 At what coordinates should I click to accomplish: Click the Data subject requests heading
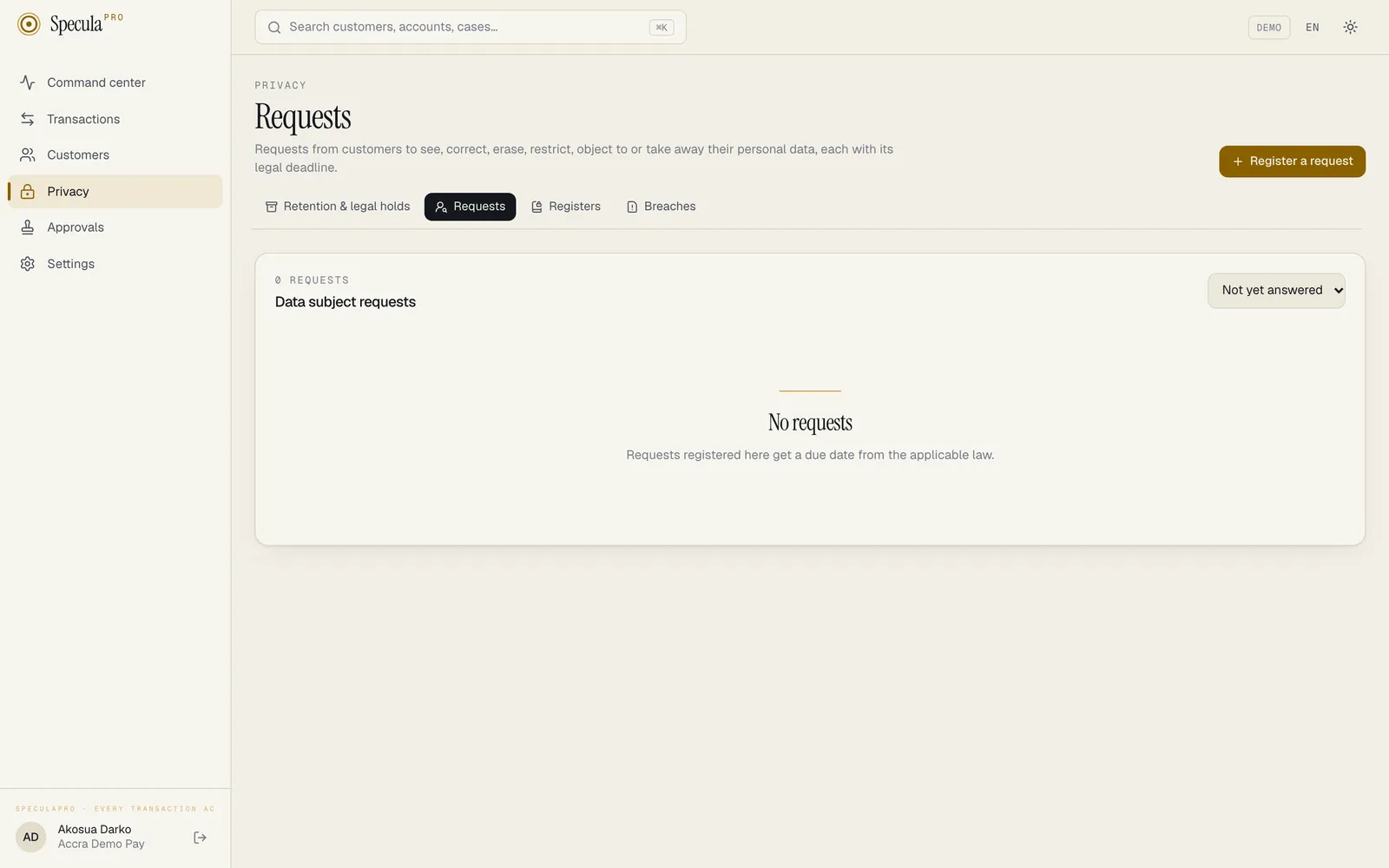(346, 302)
